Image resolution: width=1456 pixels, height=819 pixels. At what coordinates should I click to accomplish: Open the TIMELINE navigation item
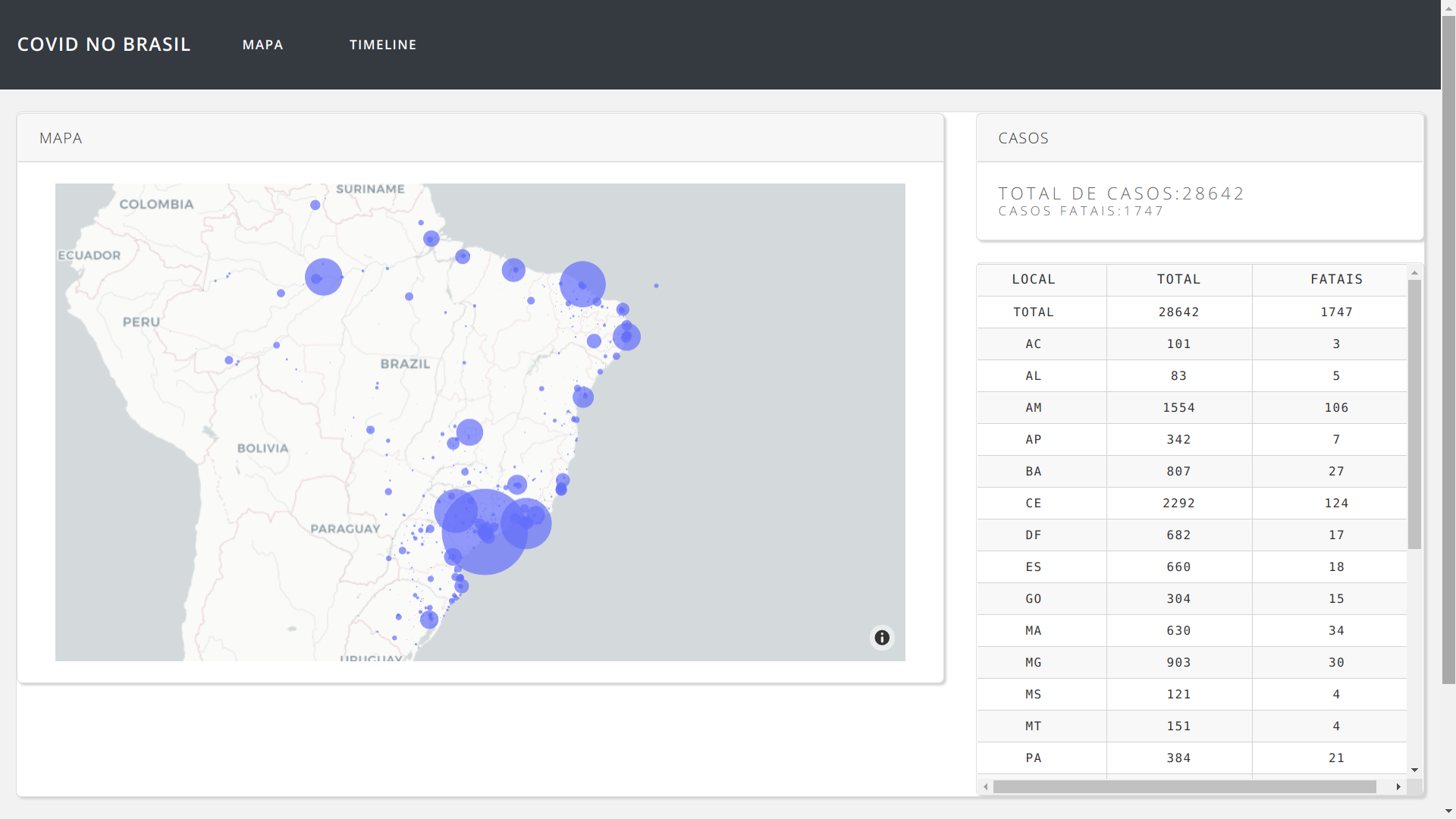[383, 45]
